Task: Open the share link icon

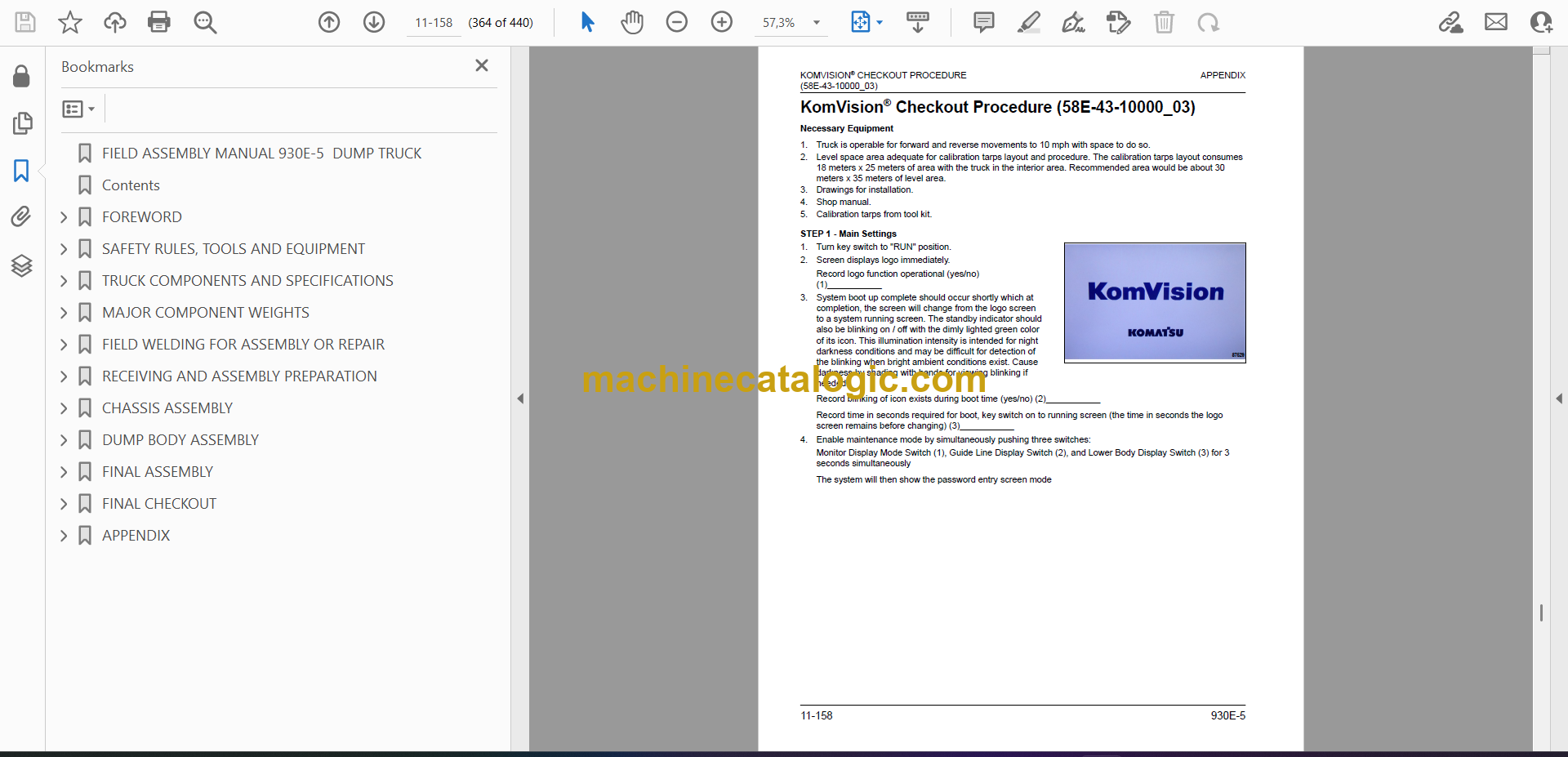Action: (x=1450, y=22)
